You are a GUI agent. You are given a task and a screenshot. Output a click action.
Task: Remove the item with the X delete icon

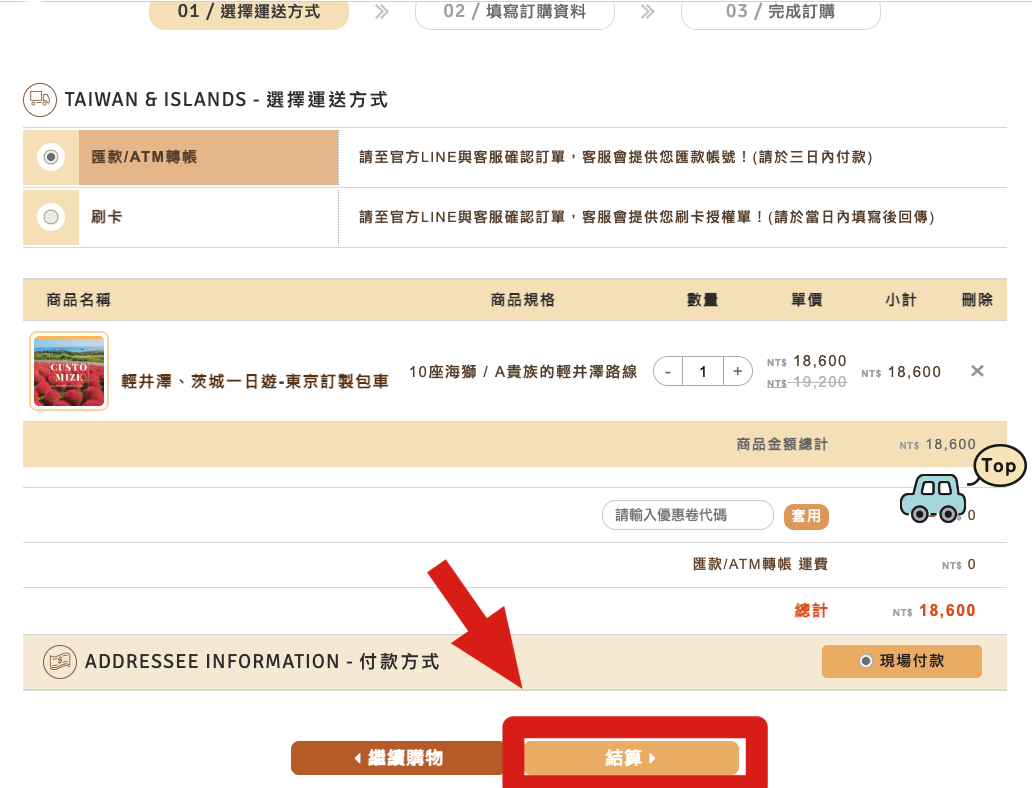(977, 371)
